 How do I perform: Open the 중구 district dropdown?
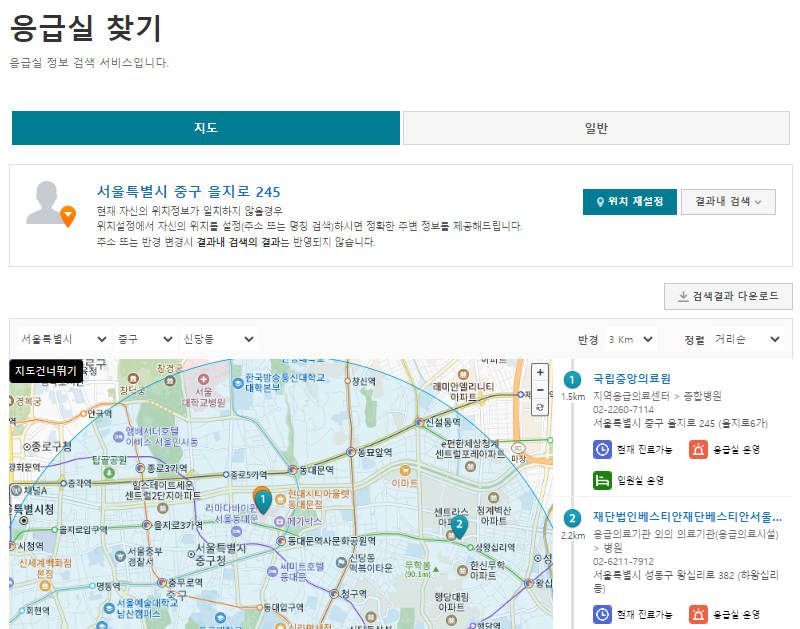145,339
